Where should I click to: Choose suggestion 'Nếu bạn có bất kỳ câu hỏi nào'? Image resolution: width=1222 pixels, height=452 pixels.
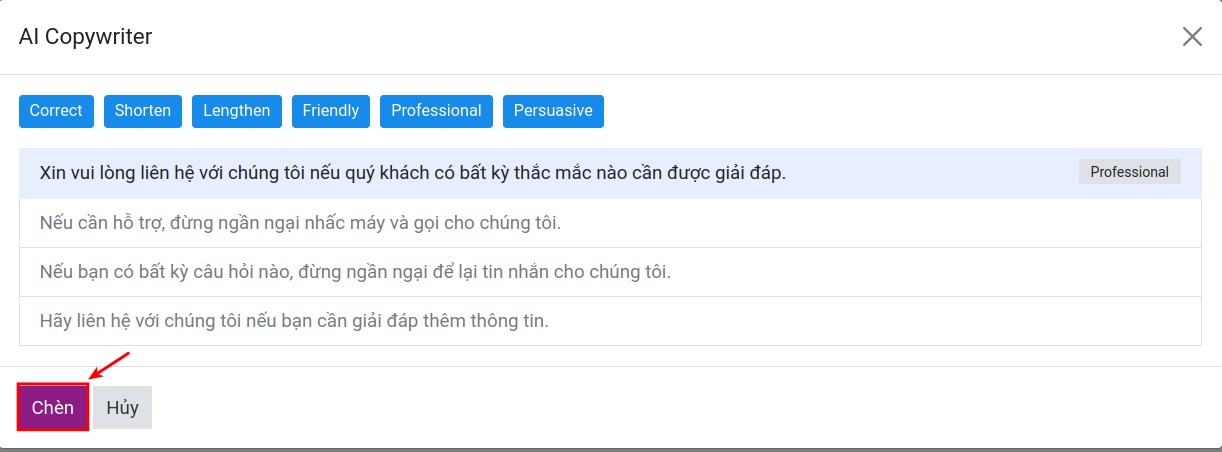click(610, 271)
